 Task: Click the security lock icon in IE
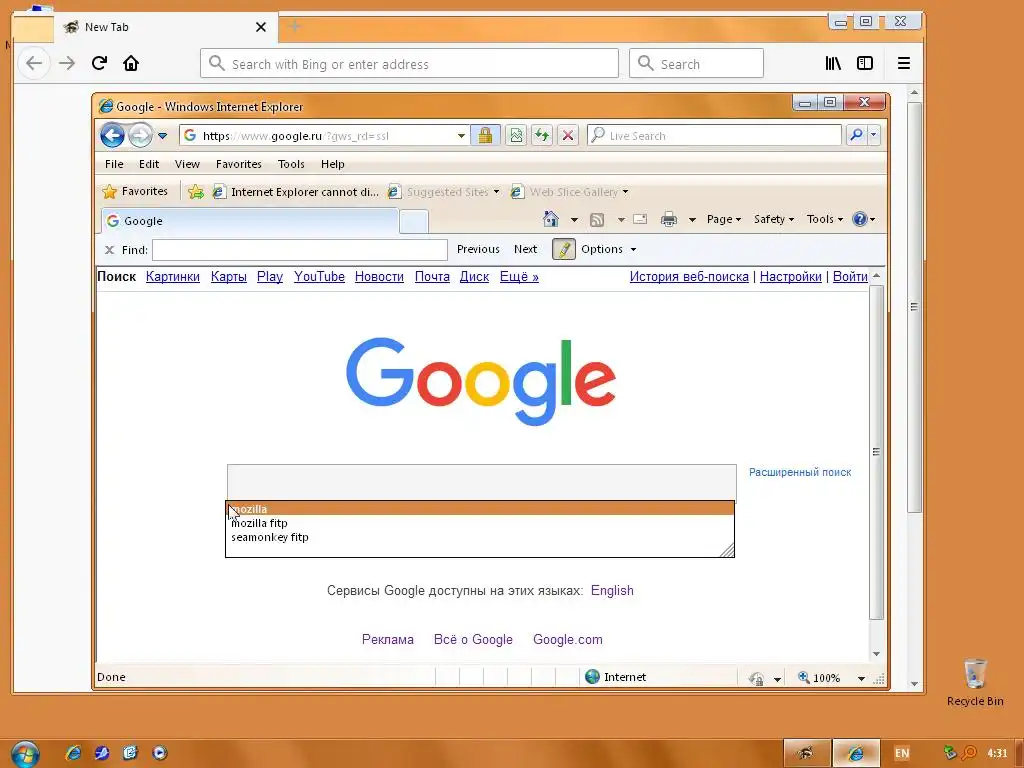point(485,136)
